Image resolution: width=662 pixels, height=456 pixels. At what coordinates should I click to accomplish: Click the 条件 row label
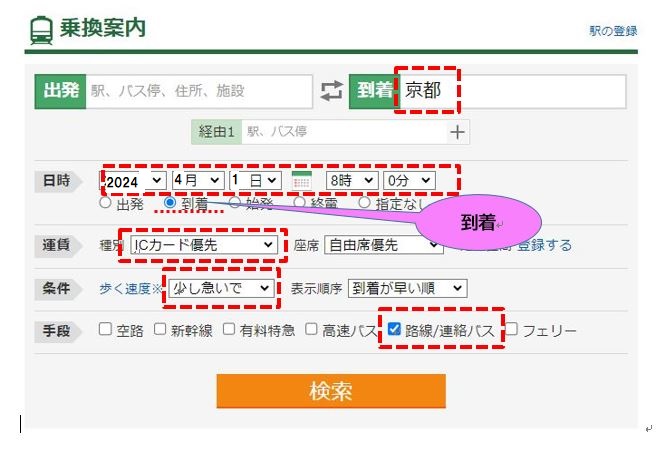56,288
